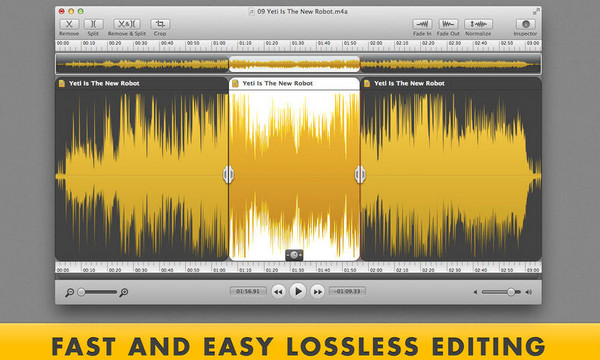Open the Inspector panel
Viewport: 600px width, 360px height.
coord(525,24)
